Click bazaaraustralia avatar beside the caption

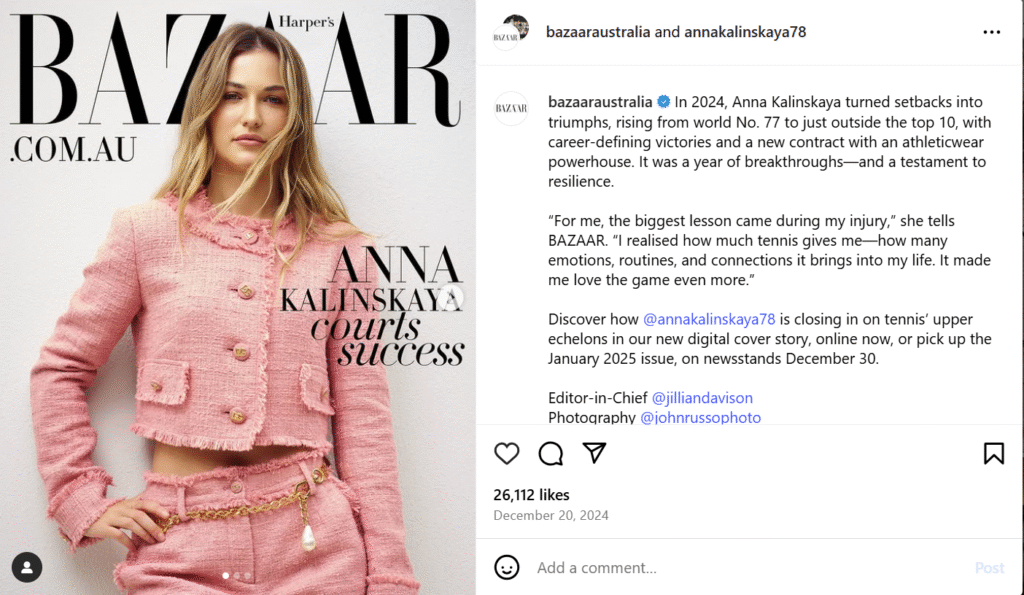tap(511, 108)
